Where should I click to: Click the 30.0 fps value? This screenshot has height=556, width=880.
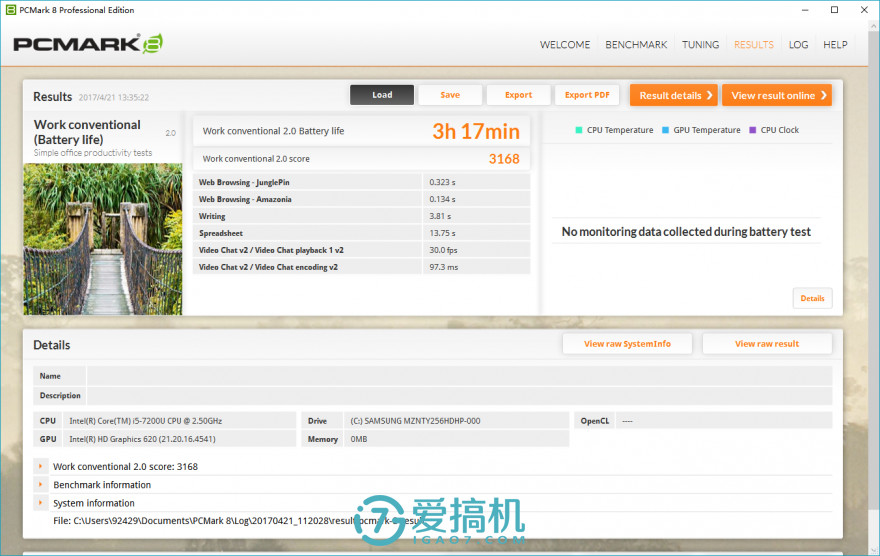pos(443,250)
